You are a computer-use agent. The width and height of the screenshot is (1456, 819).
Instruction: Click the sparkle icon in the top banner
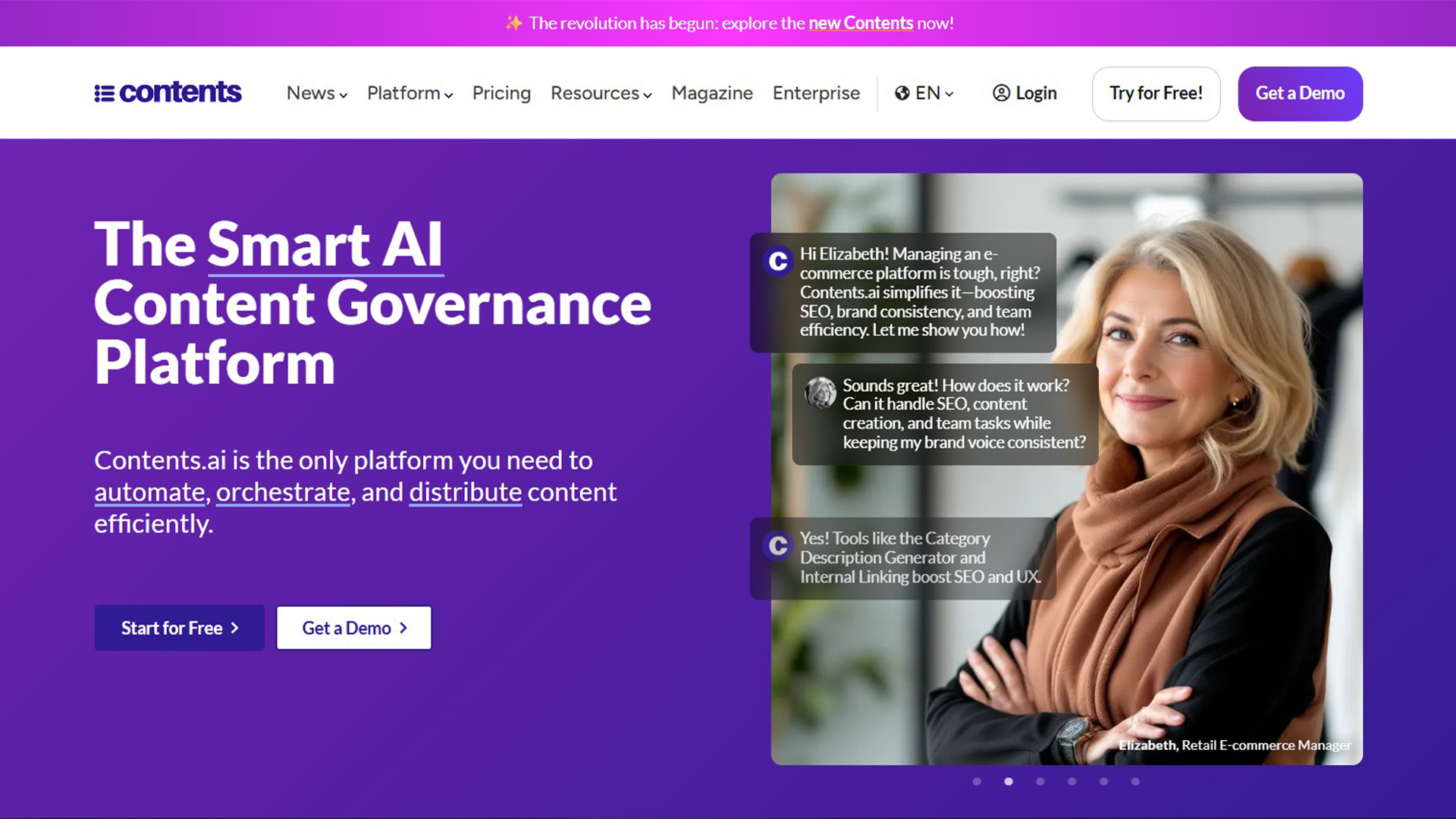pyautogui.click(x=514, y=23)
